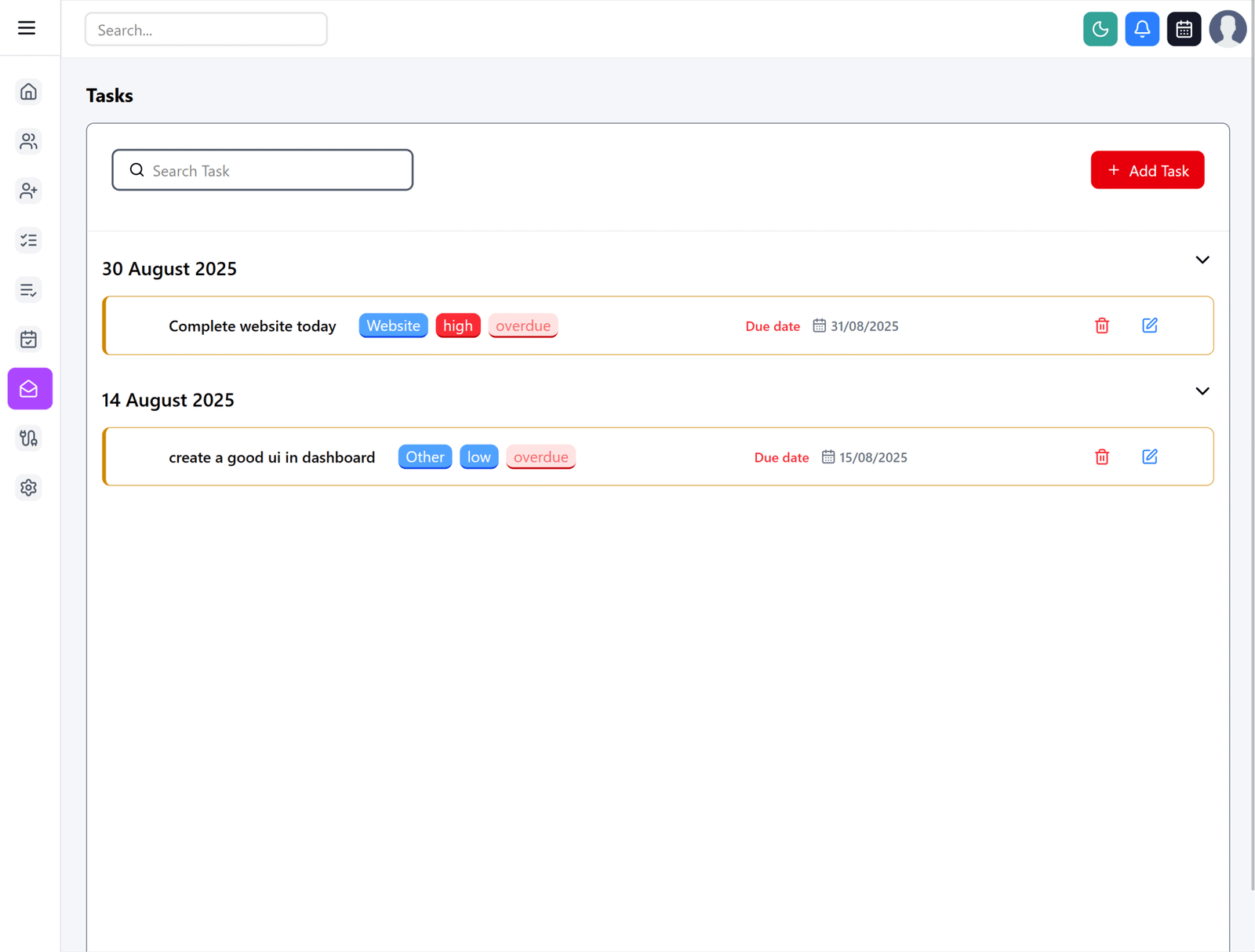Collapse the 14 August 2025 group
1255x952 pixels.
1202,391
